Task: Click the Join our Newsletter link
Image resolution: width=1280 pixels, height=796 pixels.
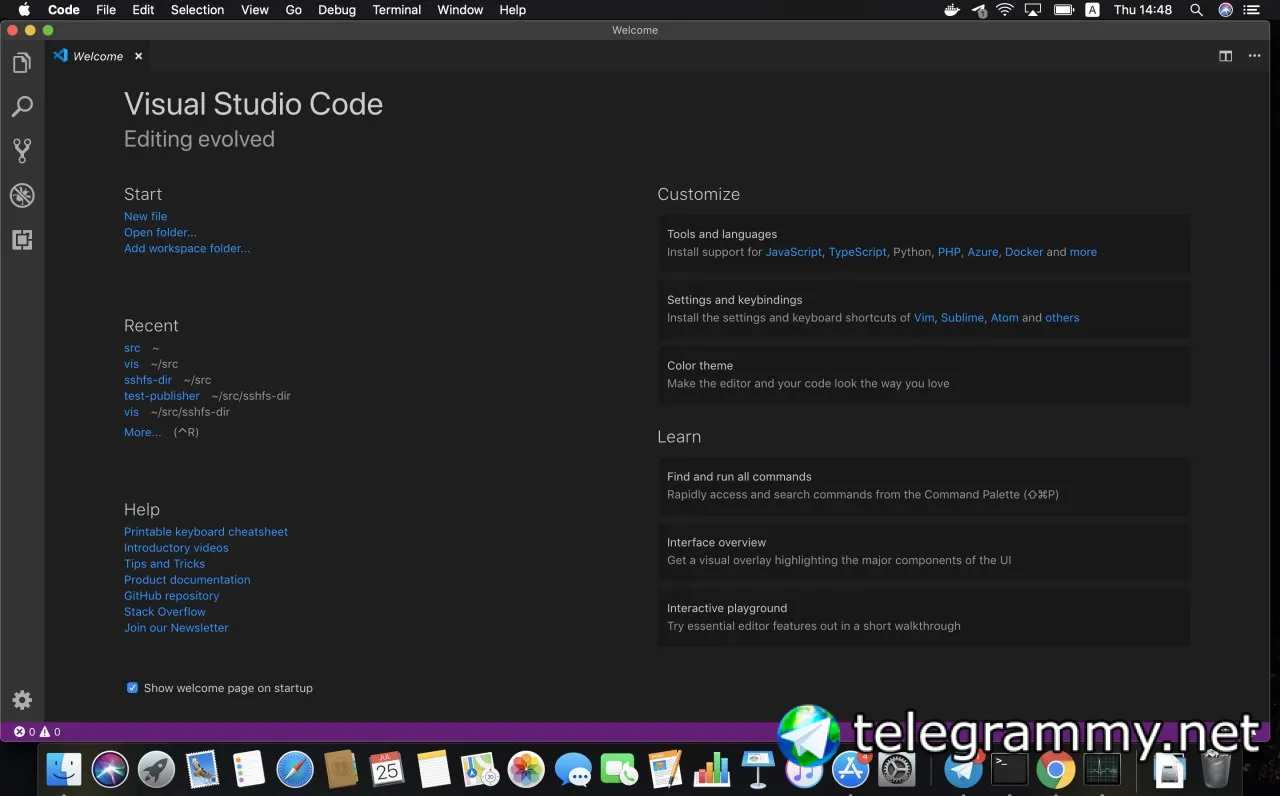Action: point(176,628)
